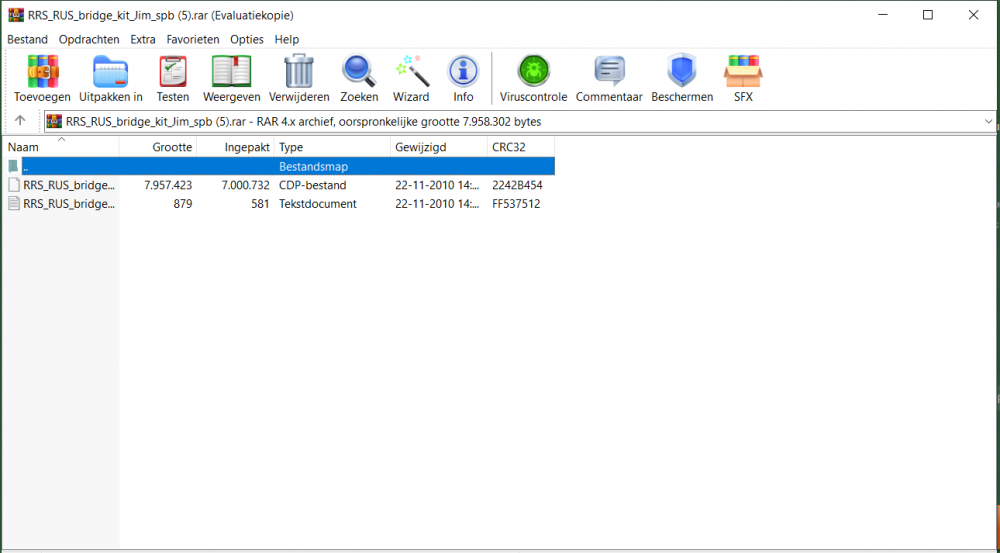Open the Favorieten menu
Screen dimensions: 1000x553
(x=193, y=39)
